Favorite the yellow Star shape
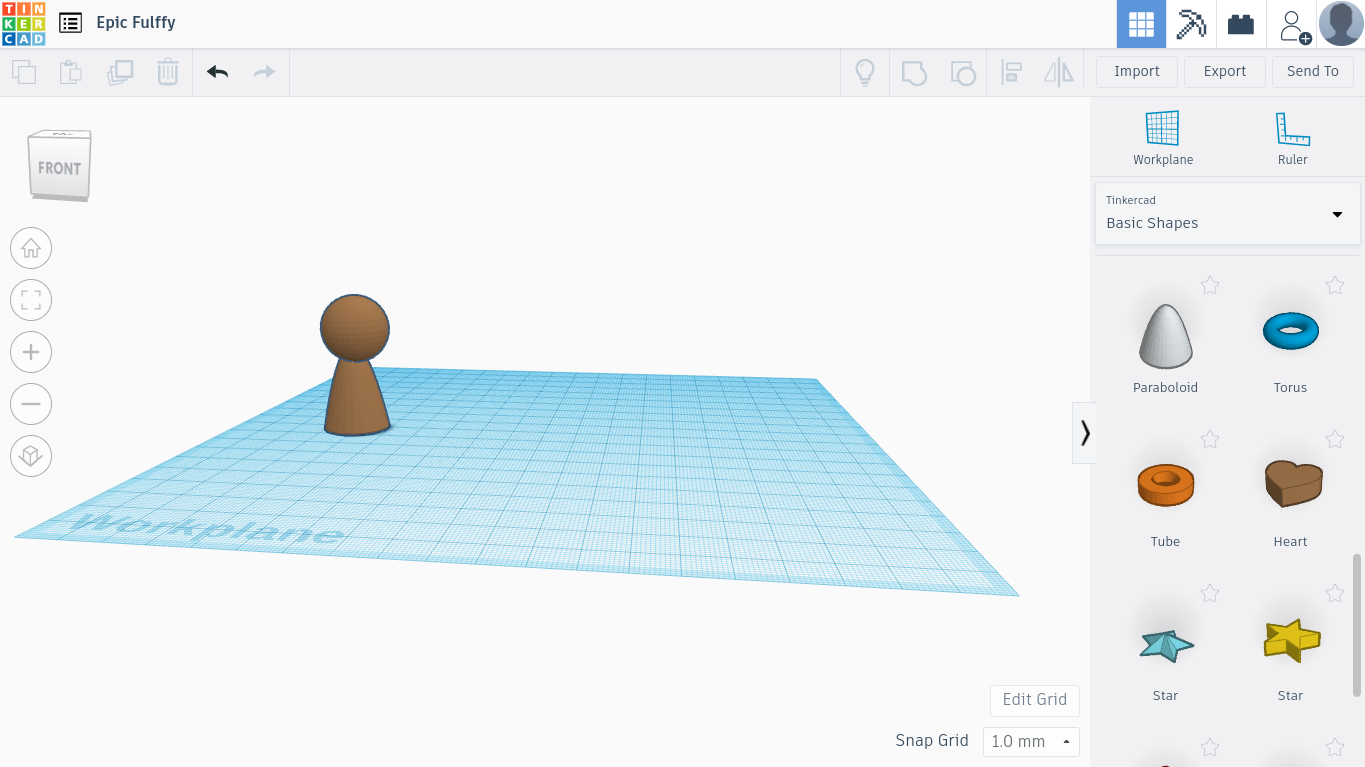Image resolution: width=1365 pixels, height=767 pixels. coord(1335,593)
